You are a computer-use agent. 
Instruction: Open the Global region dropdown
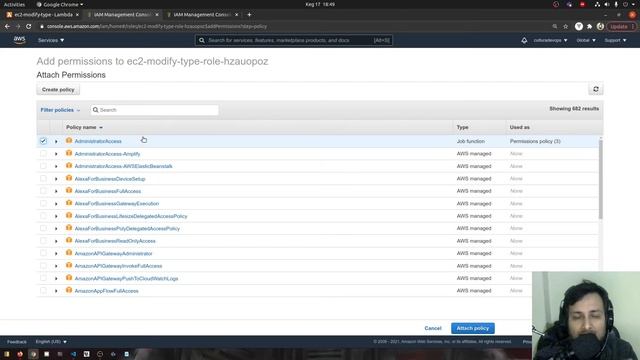586,40
